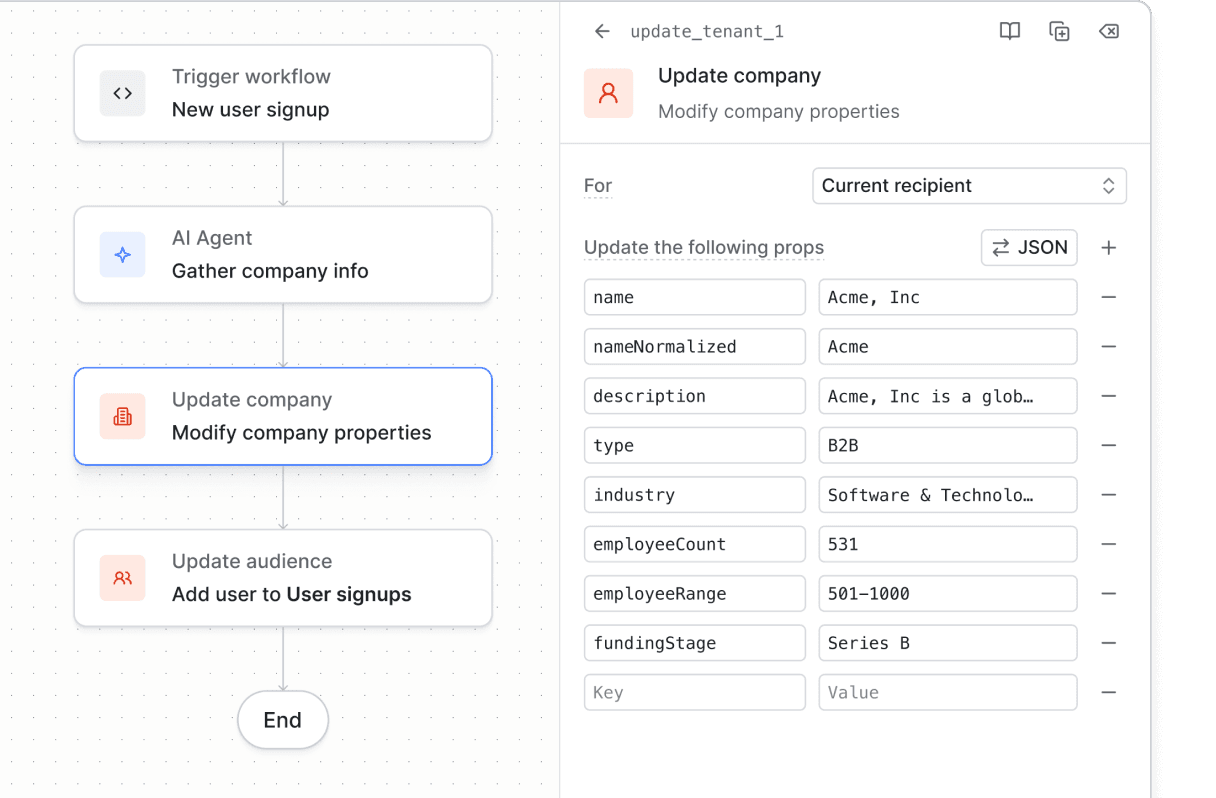
Task: Click the Update audience users icon
Action: tap(122, 578)
